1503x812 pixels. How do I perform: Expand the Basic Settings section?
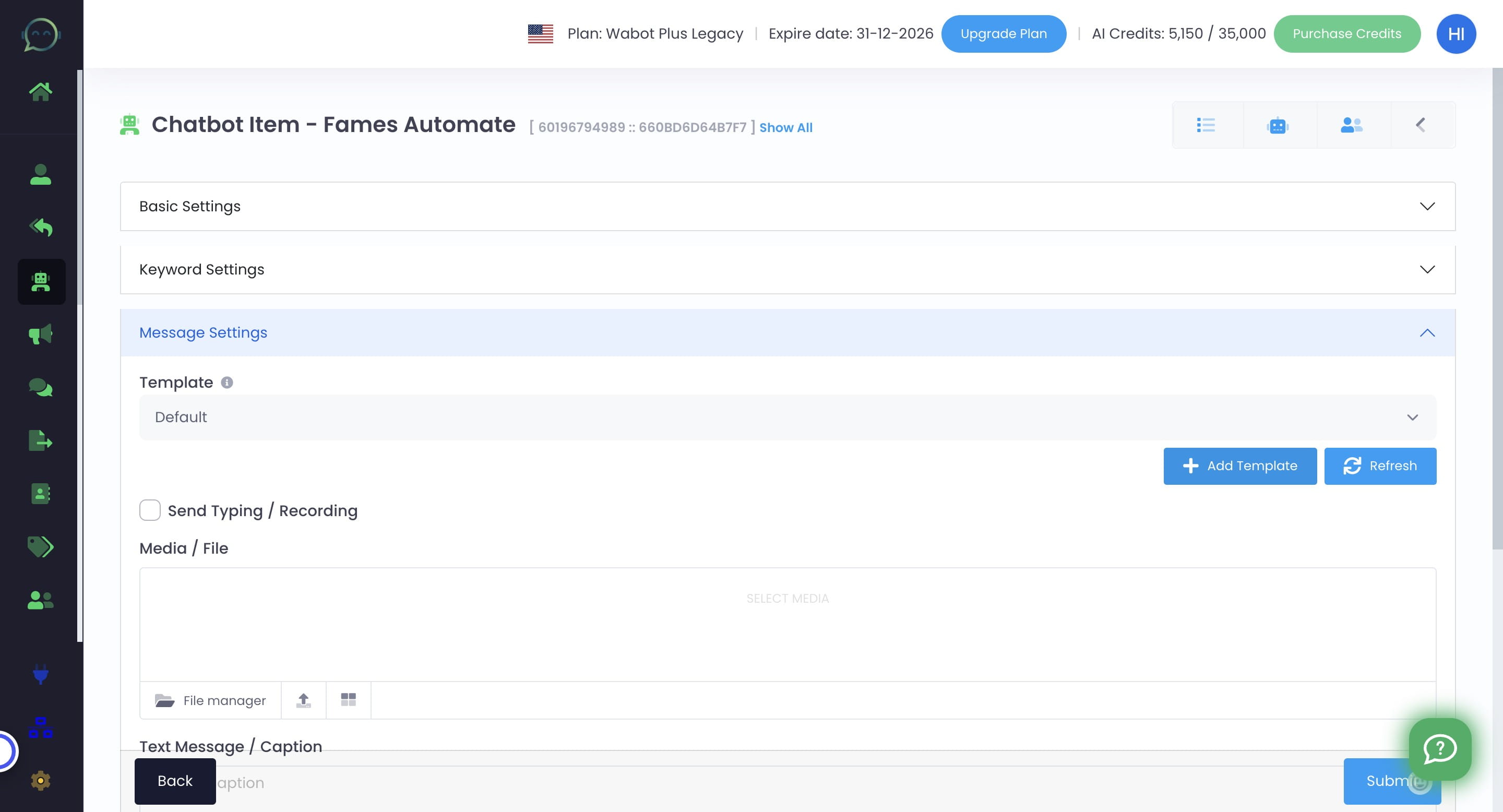tap(787, 207)
